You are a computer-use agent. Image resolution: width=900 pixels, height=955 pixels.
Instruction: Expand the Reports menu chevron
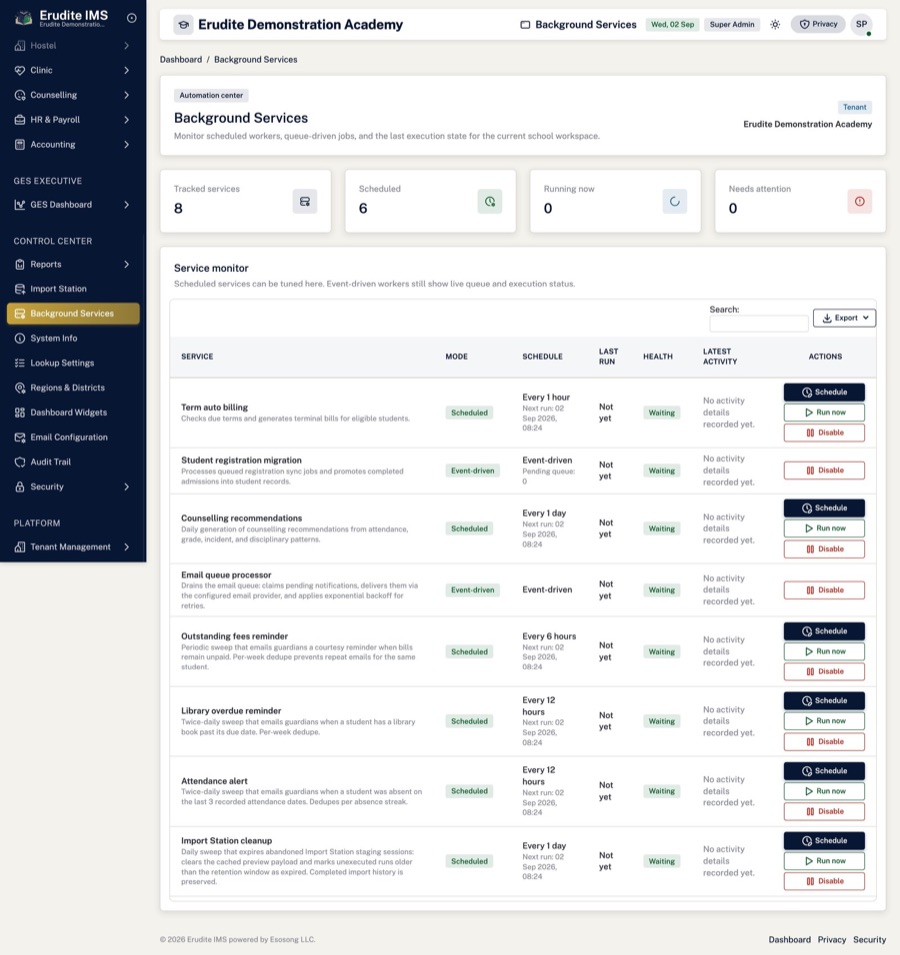point(126,264)
